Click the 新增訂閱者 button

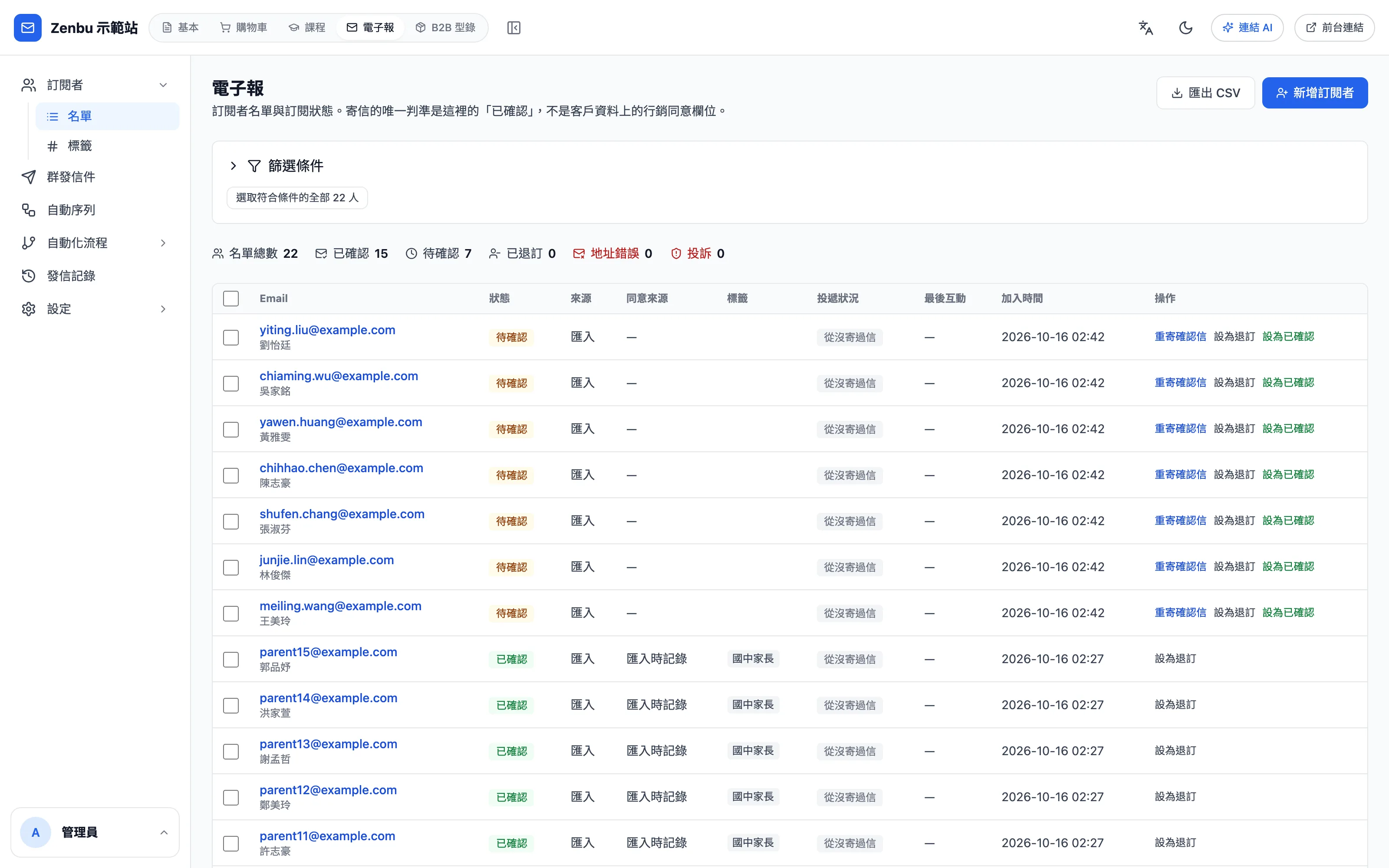point(1314,93)
